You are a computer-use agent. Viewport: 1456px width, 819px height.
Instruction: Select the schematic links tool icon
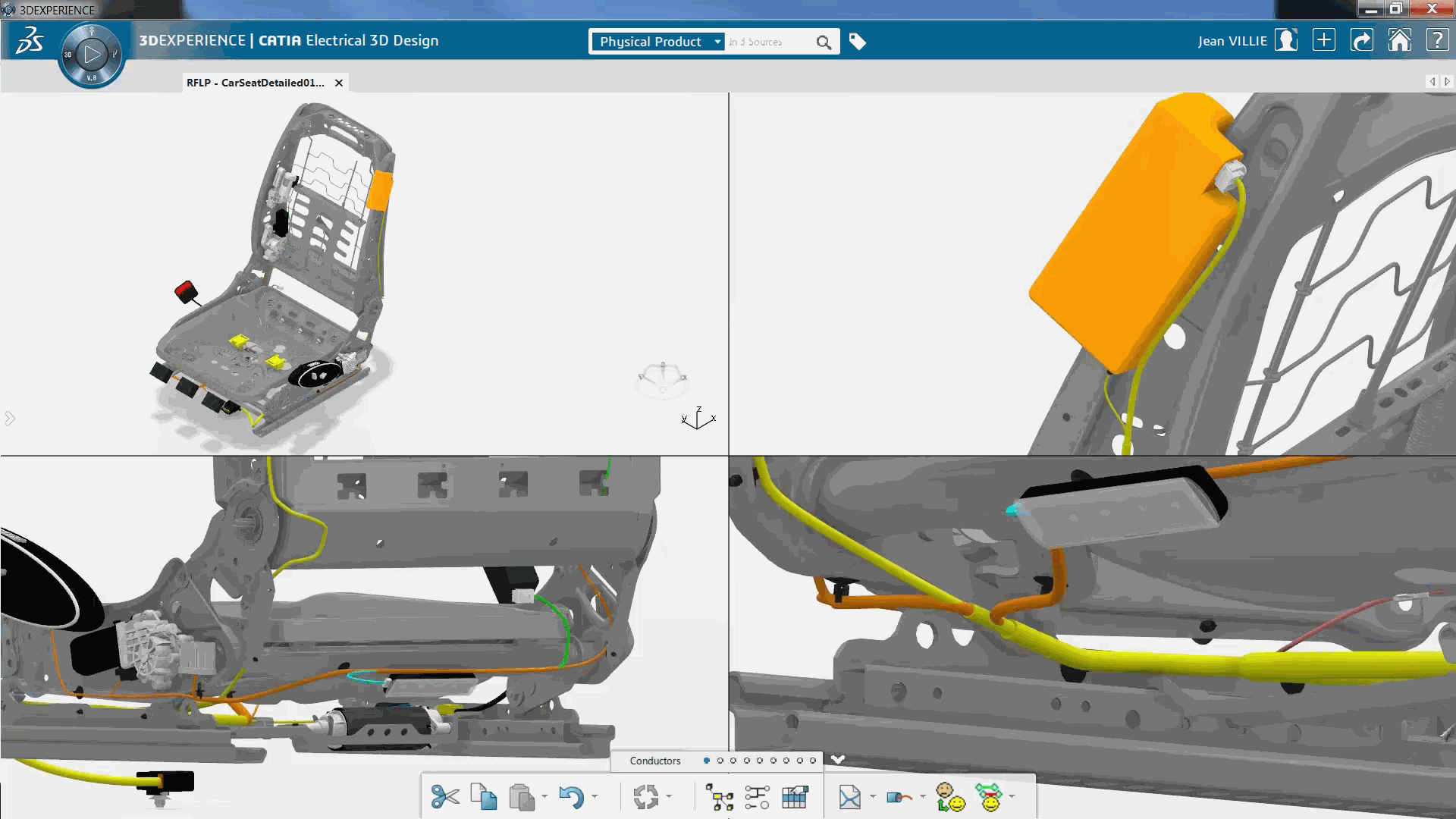point(757,797)
